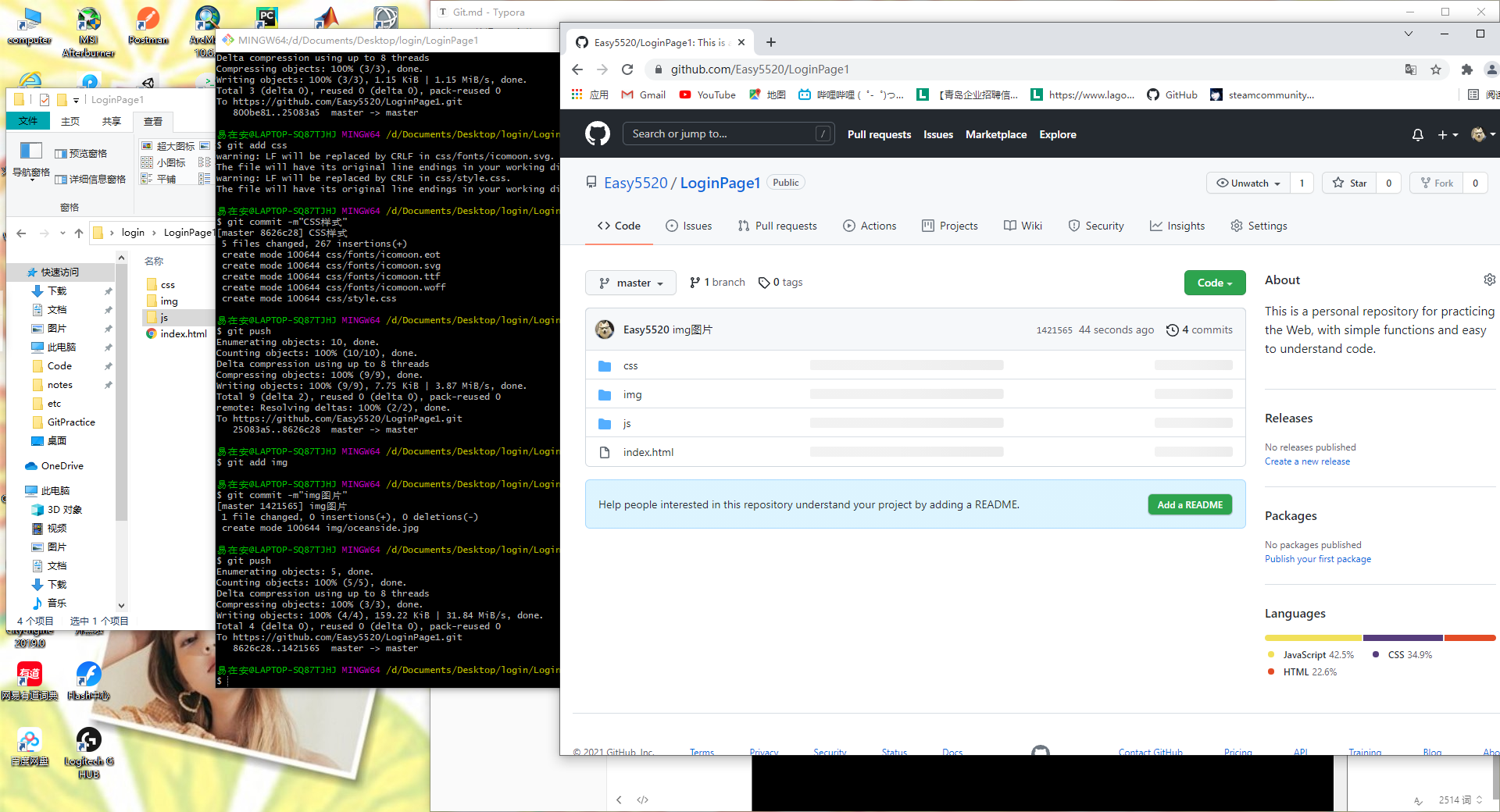The height and width of the screenshot is (812, 1500).
Task: Open Easy5520 owner profile link
Action: click(635, 183)
